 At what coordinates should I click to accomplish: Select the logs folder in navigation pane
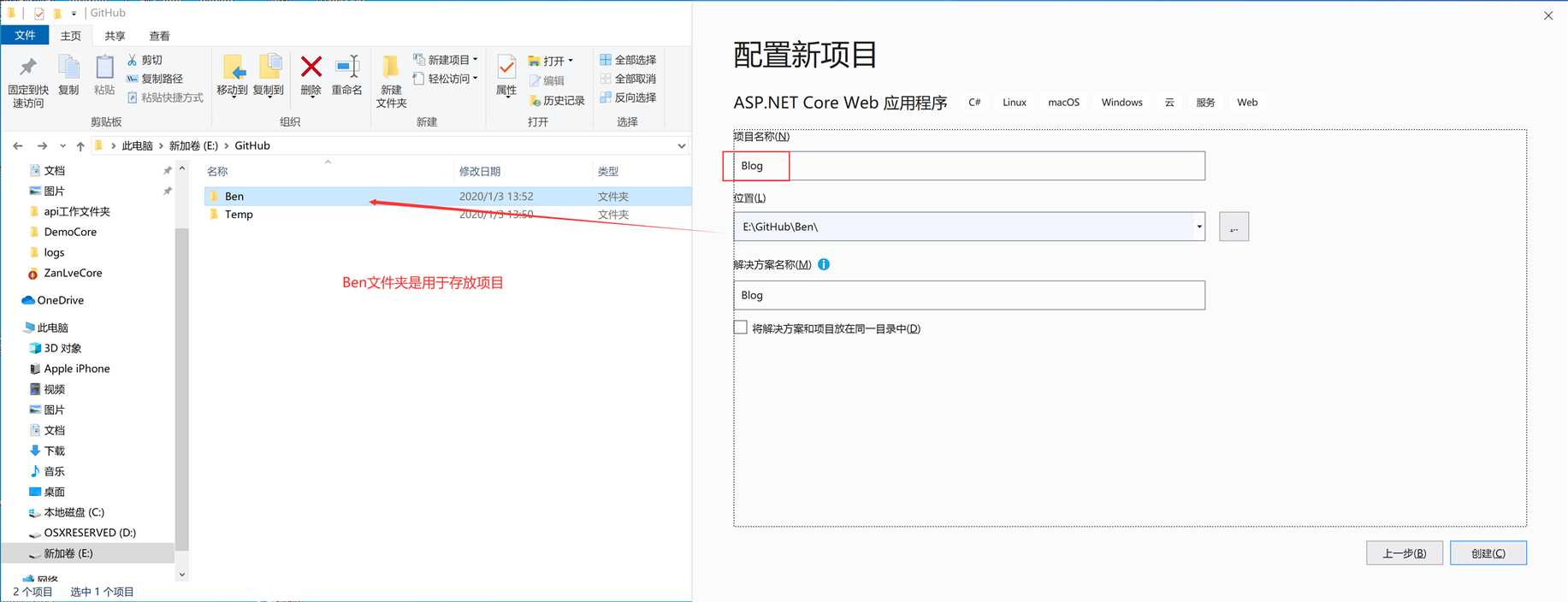tap(54, 252)
